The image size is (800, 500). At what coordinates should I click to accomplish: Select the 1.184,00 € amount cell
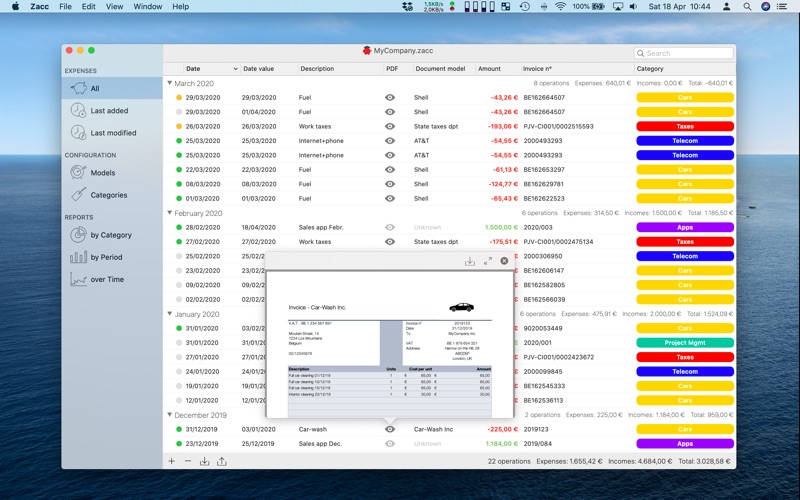502,444
